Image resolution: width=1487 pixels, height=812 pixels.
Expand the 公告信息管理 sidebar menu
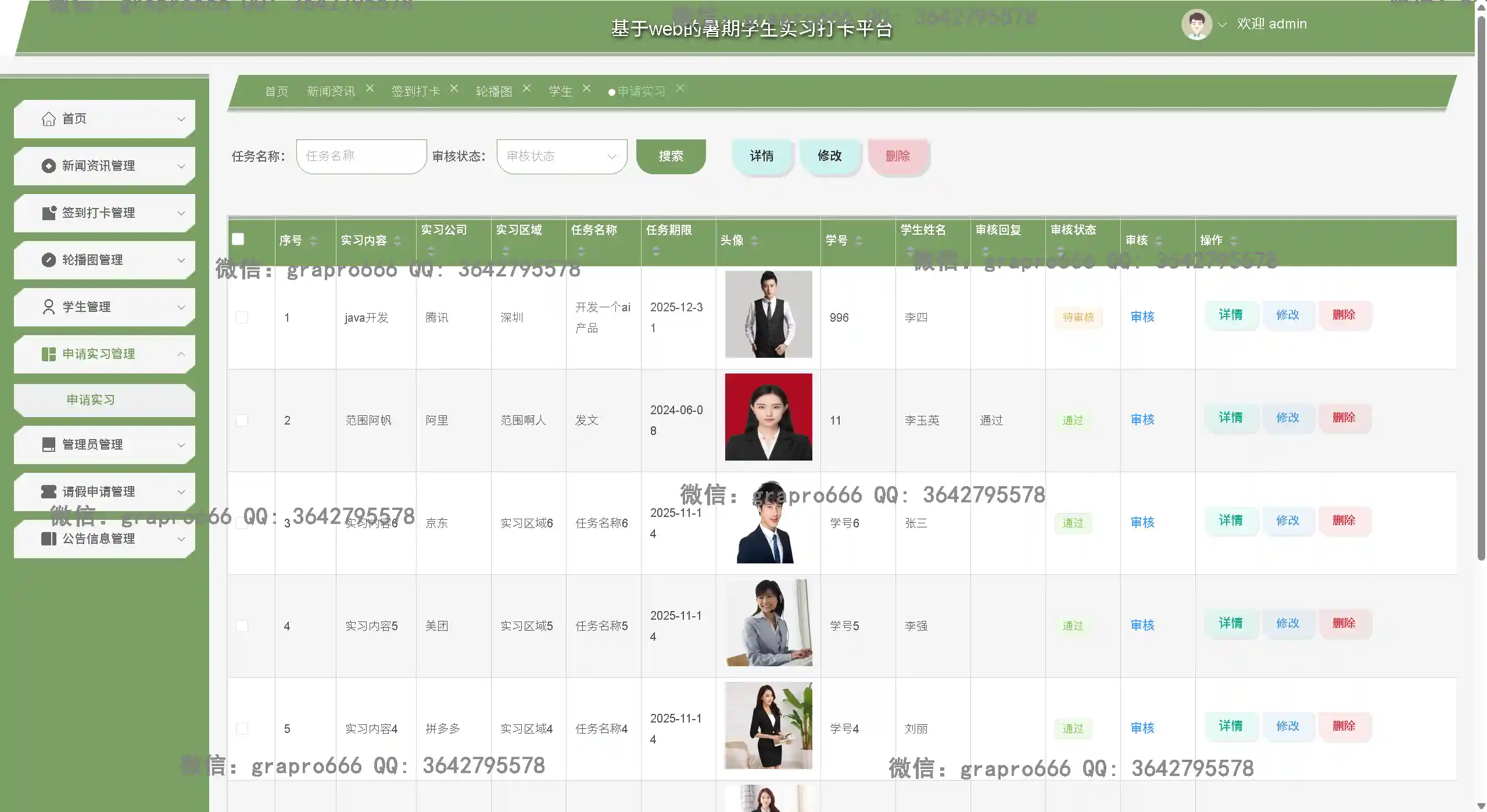(x=181, y=539)
